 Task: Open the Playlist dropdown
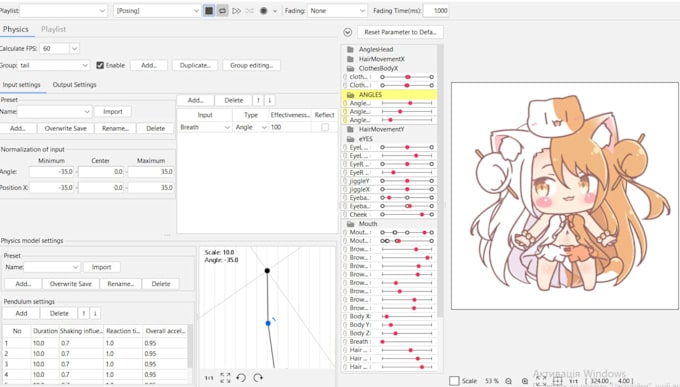pyautogui.click(x=63, y=11)
